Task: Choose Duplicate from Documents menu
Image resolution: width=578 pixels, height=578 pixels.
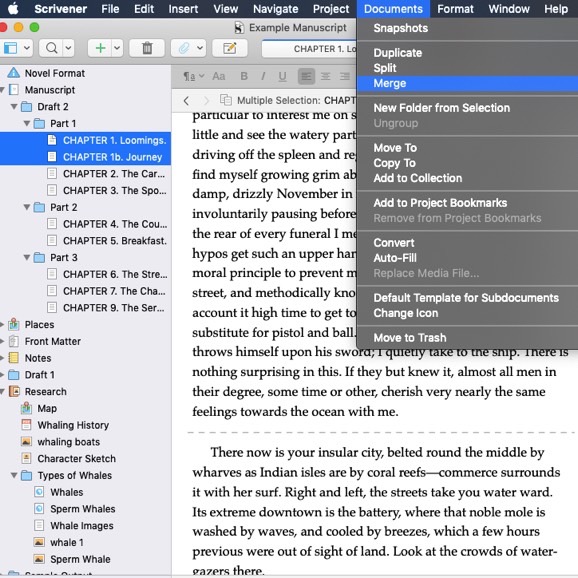Action: [467, 53]
